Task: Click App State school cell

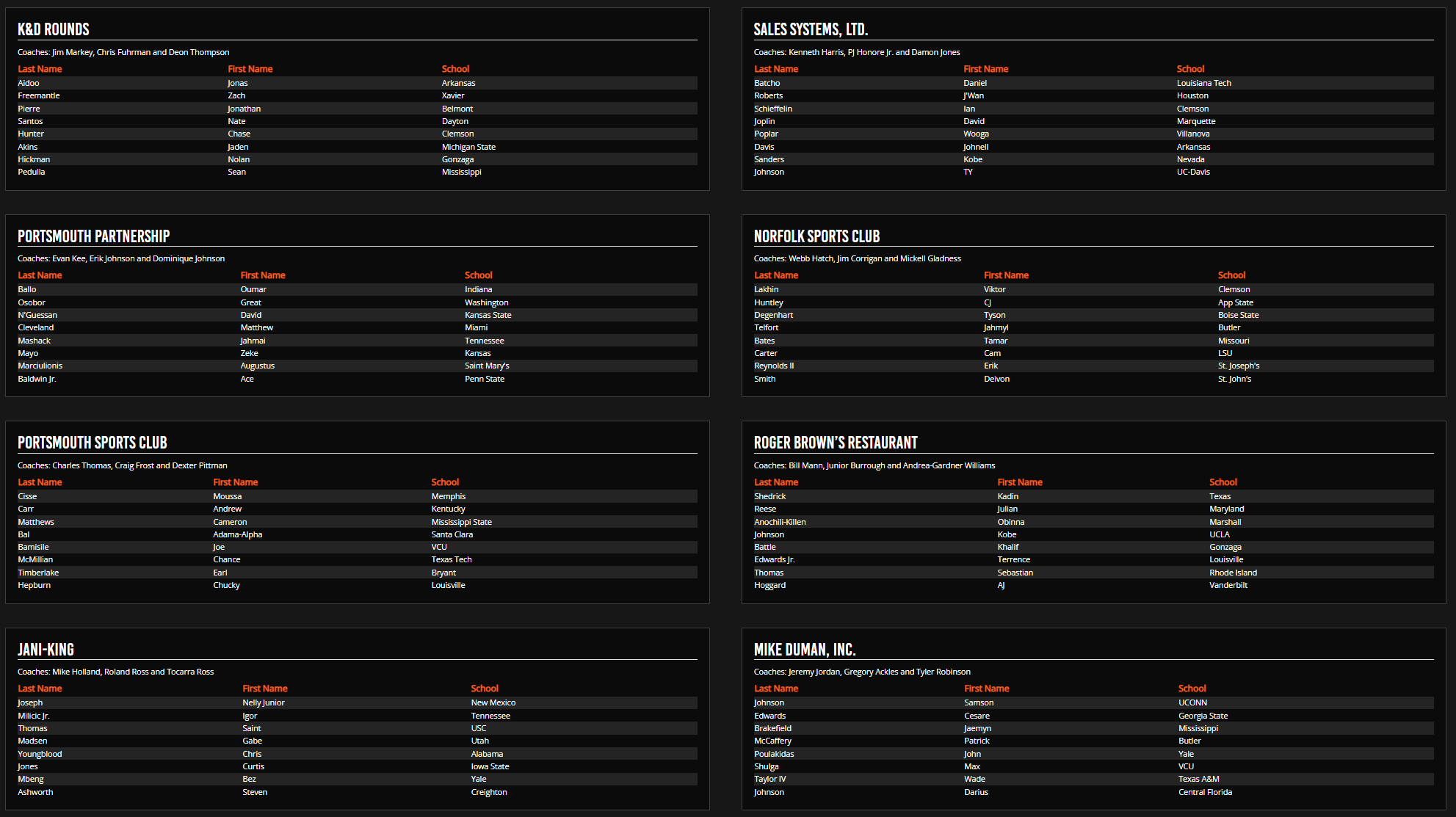Action: tap(1236, 302)
